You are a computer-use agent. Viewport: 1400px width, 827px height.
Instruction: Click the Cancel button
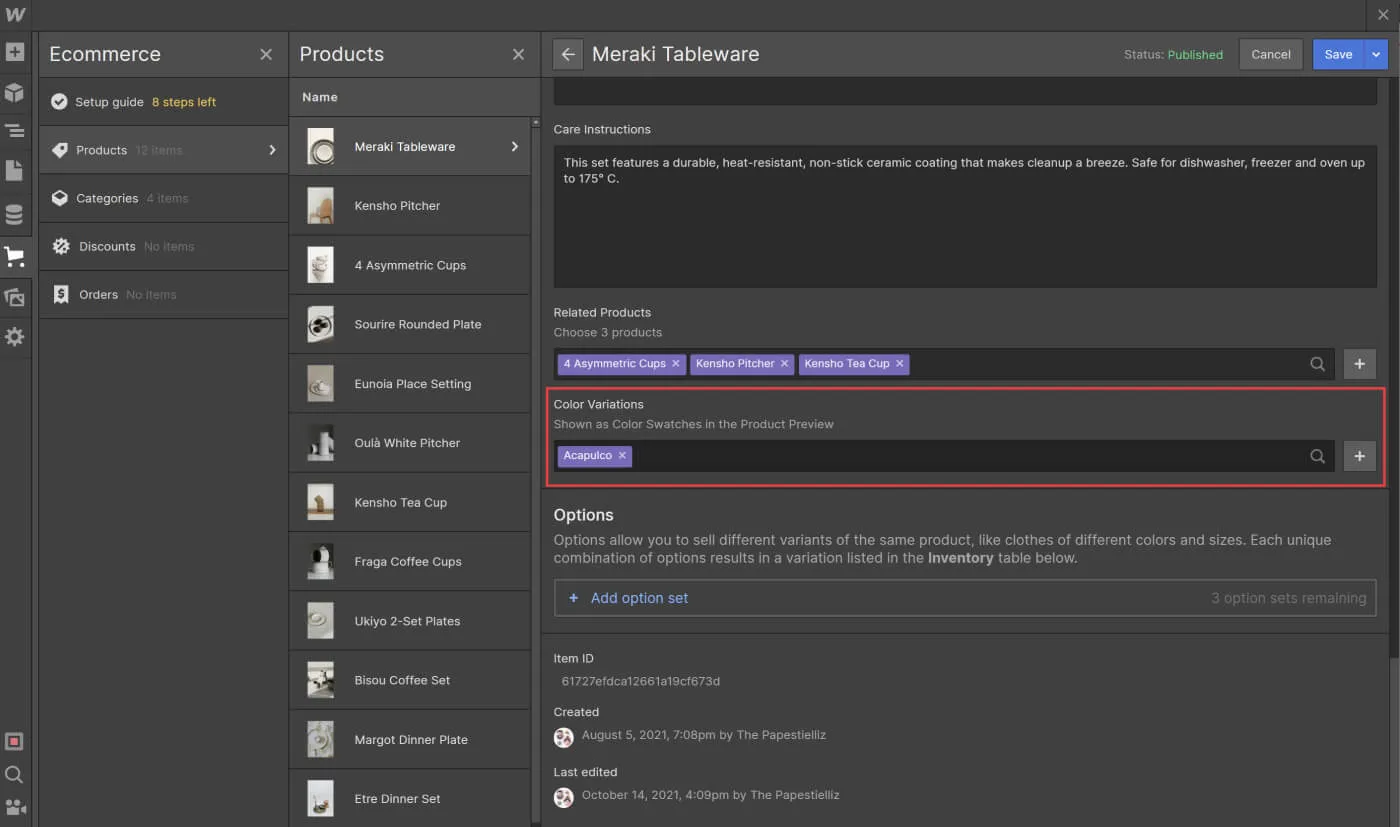(1271, 54)
